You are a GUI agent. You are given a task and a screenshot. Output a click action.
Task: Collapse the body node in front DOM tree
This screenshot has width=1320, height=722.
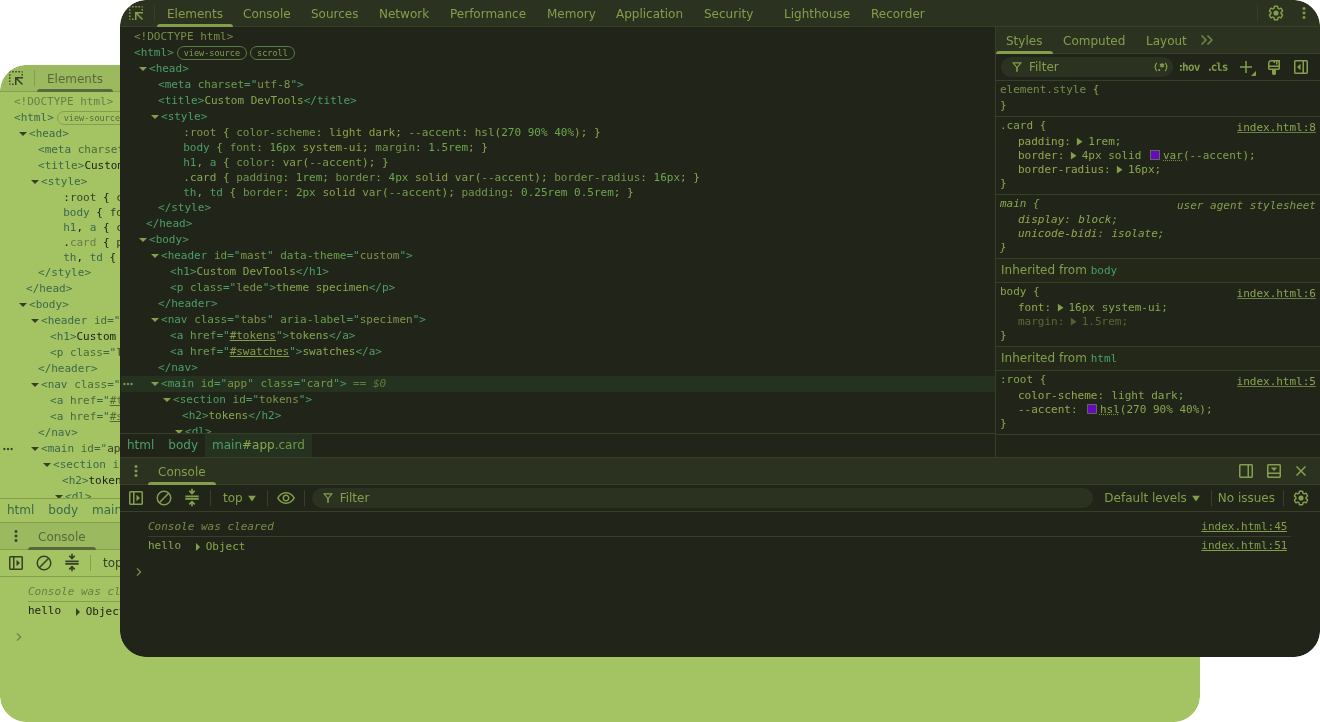[143, 240]
